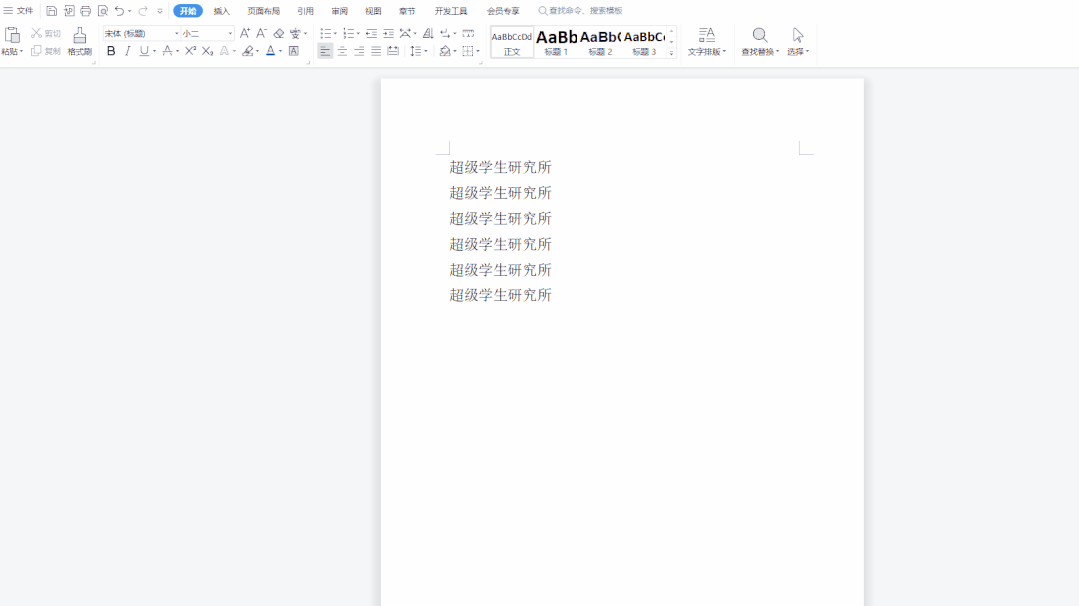Increase font size with A+ icon
The height and width of the screenshot is (606, 1079).
tap(244, 33)
